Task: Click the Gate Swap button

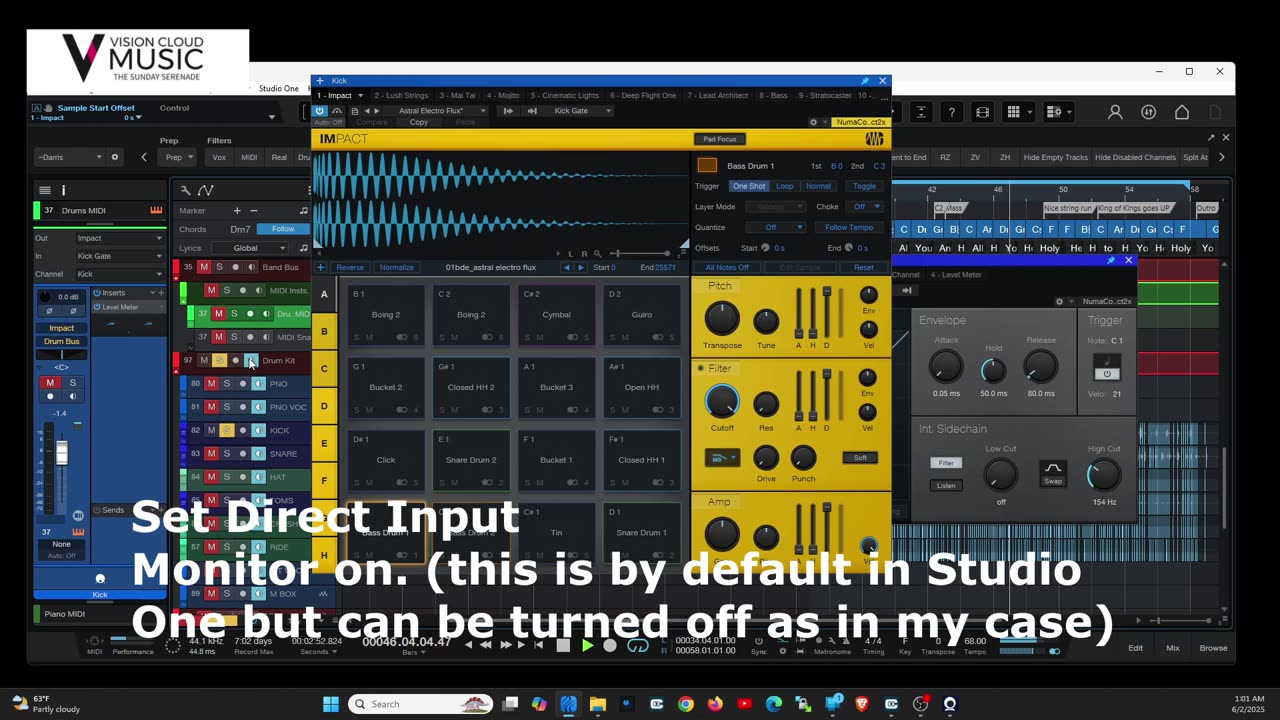Action: tap(1052, 473)
